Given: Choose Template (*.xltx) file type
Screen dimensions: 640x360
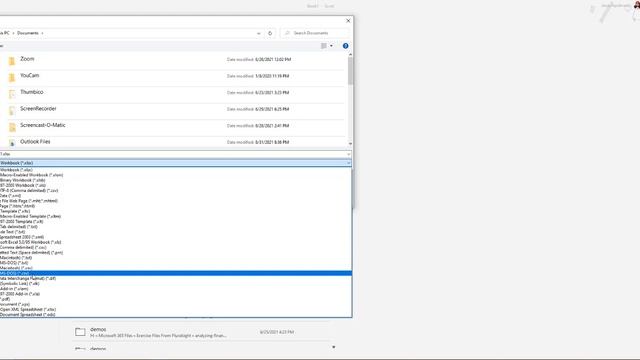Looking at the screenshot, I should point(176,211).
